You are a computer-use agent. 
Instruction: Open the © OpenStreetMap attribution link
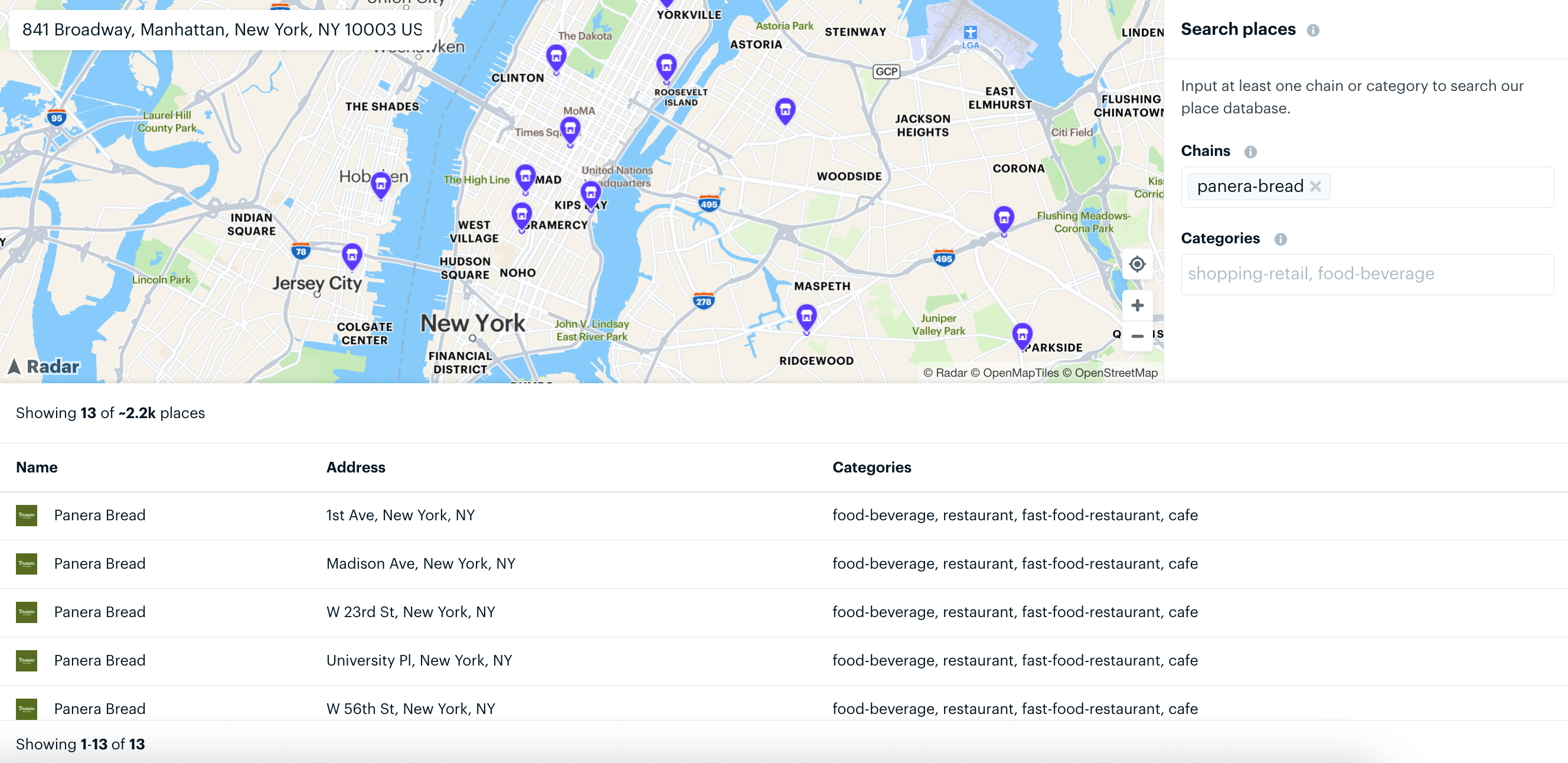[1110, 373]
